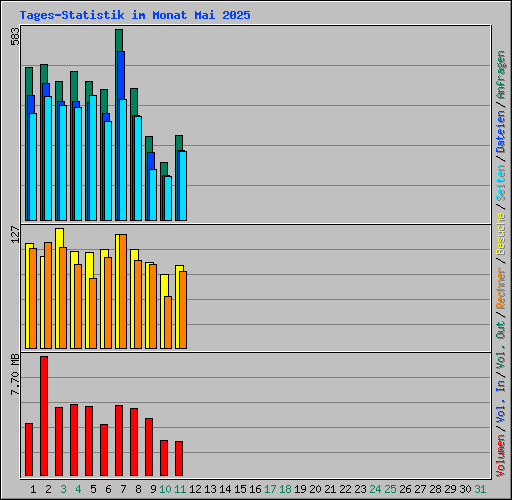Click the red Volumen bar for day 11
Screen dimensions: 512x500
point(179,458)
